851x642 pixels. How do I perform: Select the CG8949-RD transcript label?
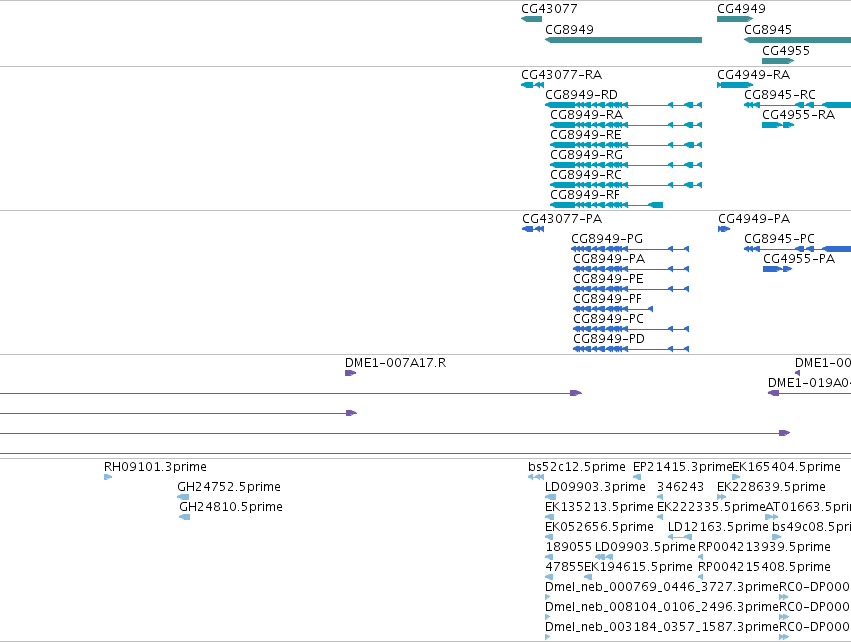pos(581,94)
